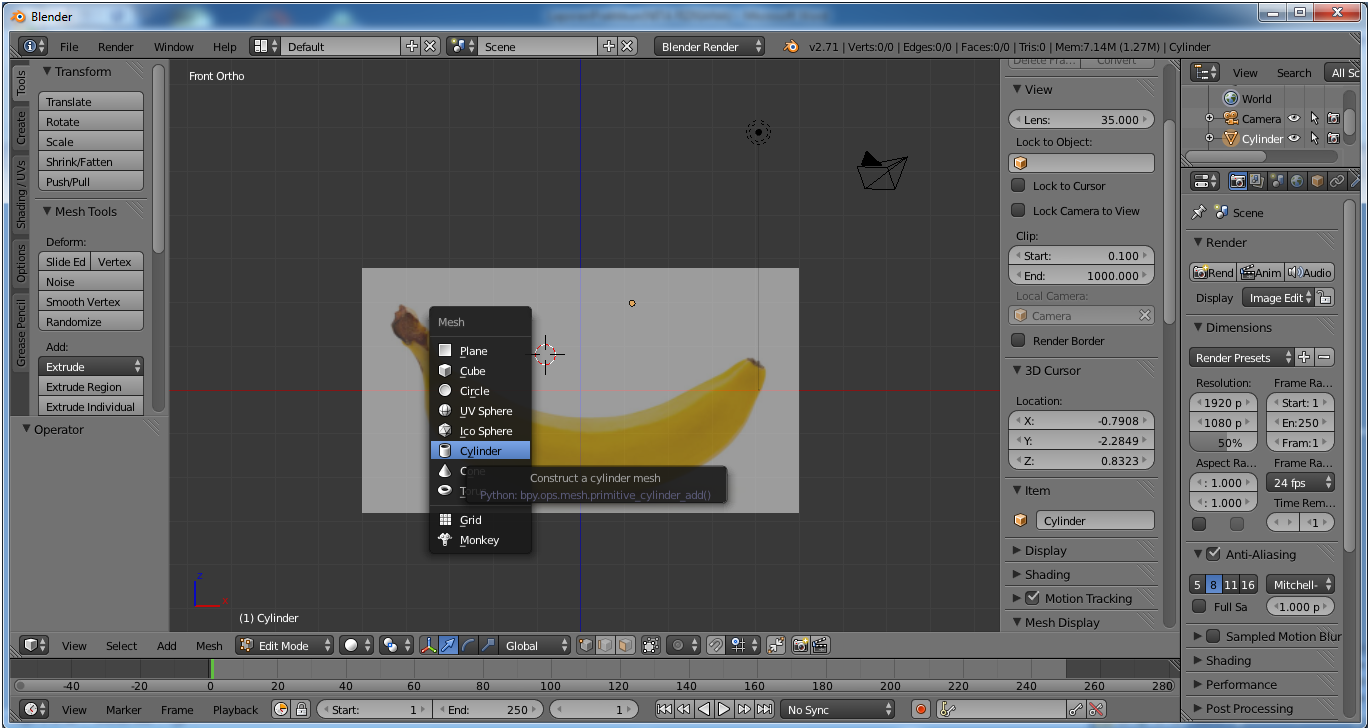The width and height of the screenshot is (1370, 728).
Task: Expand the Shading panel in properties
Action: (1228, 661)
